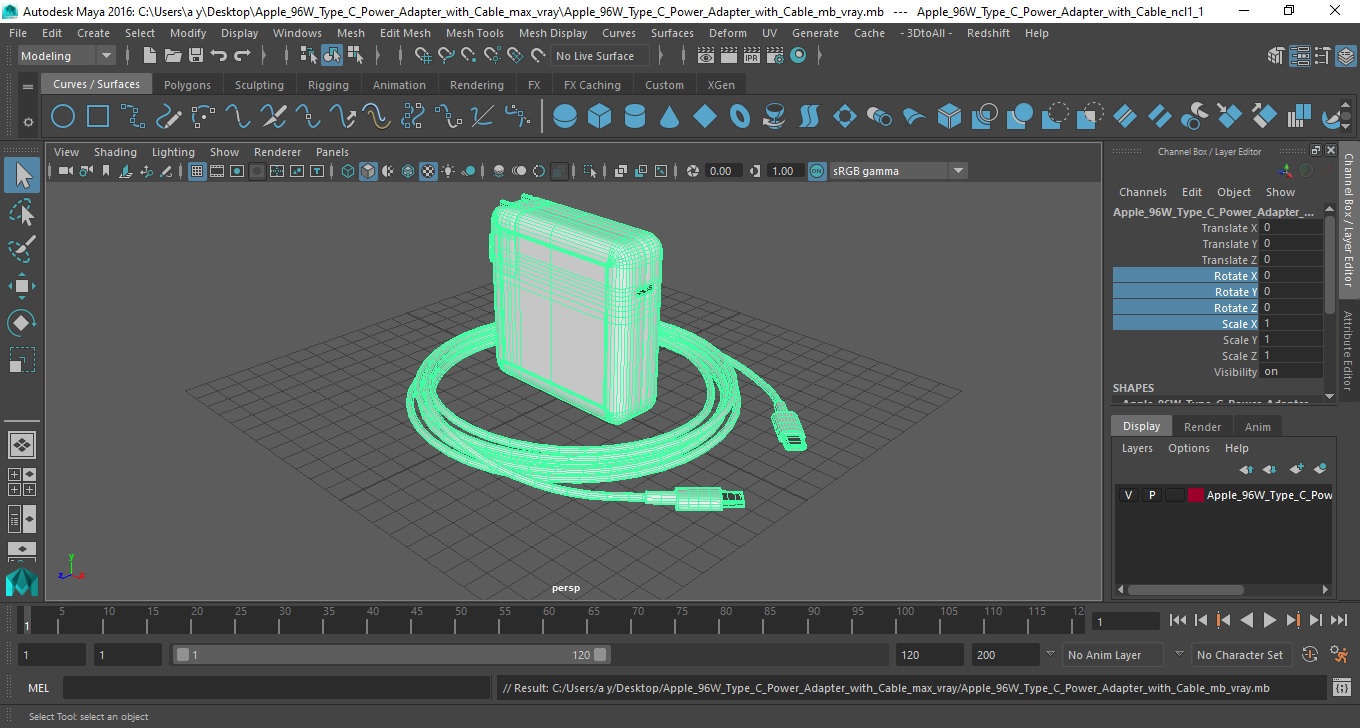Activate the Scale tool in the toolbox
The width and height of the screenshot is (1360, 728).
click(x=22, y=360)
